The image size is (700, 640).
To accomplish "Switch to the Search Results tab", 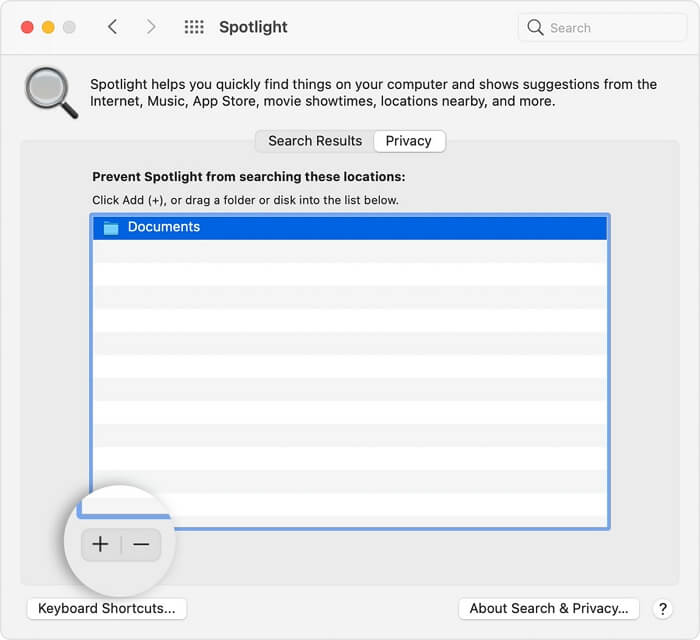I will tap(315, 141).
